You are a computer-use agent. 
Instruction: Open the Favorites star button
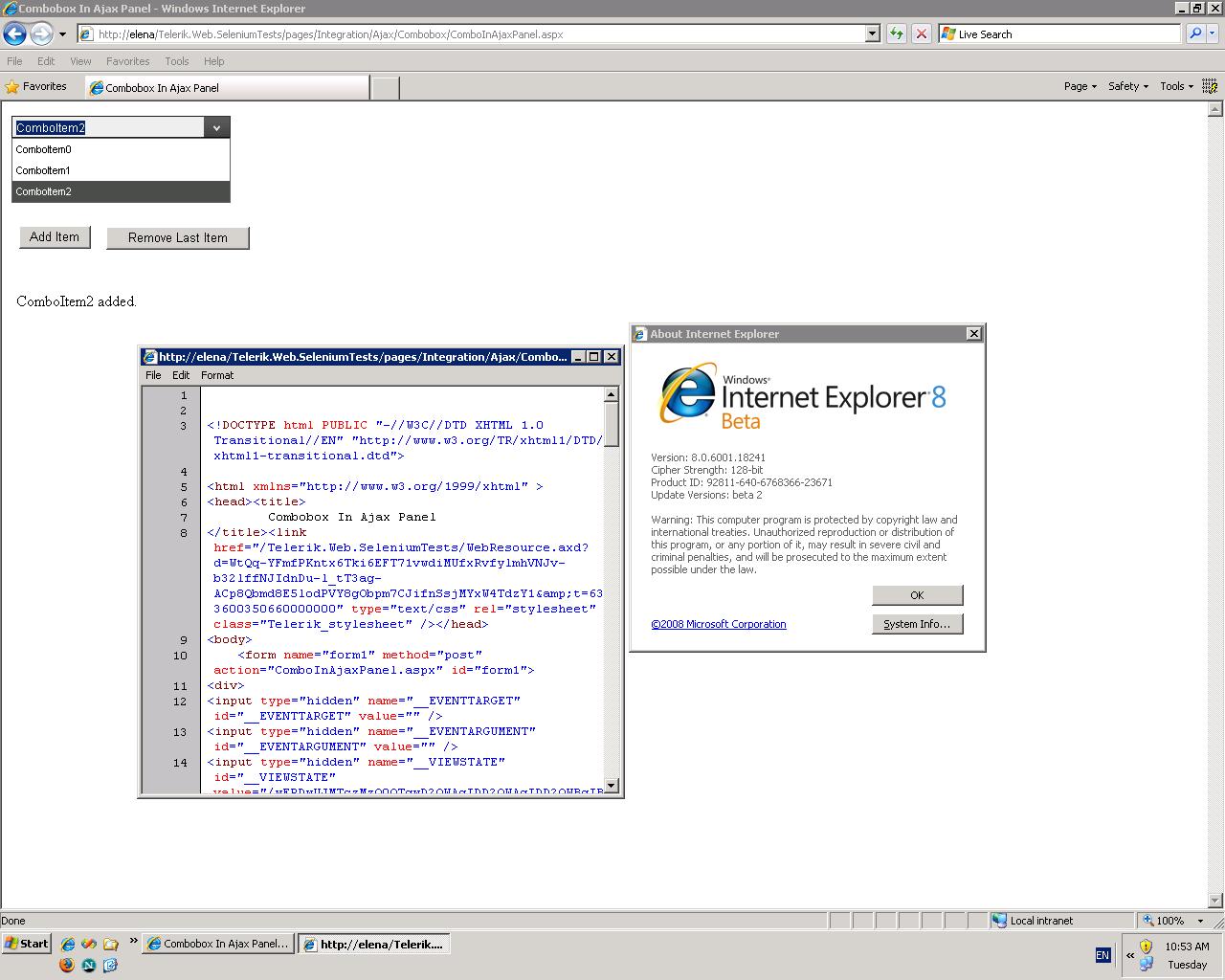(36, 86)
